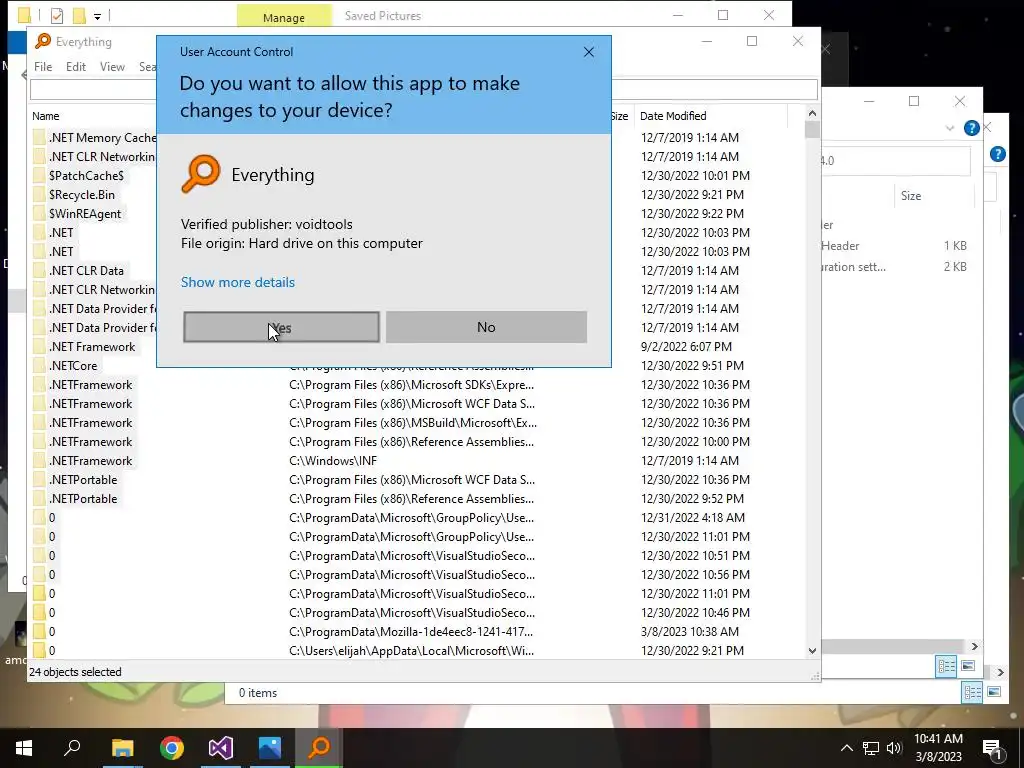Show hidden system tray icons

(x=846, y=748)
